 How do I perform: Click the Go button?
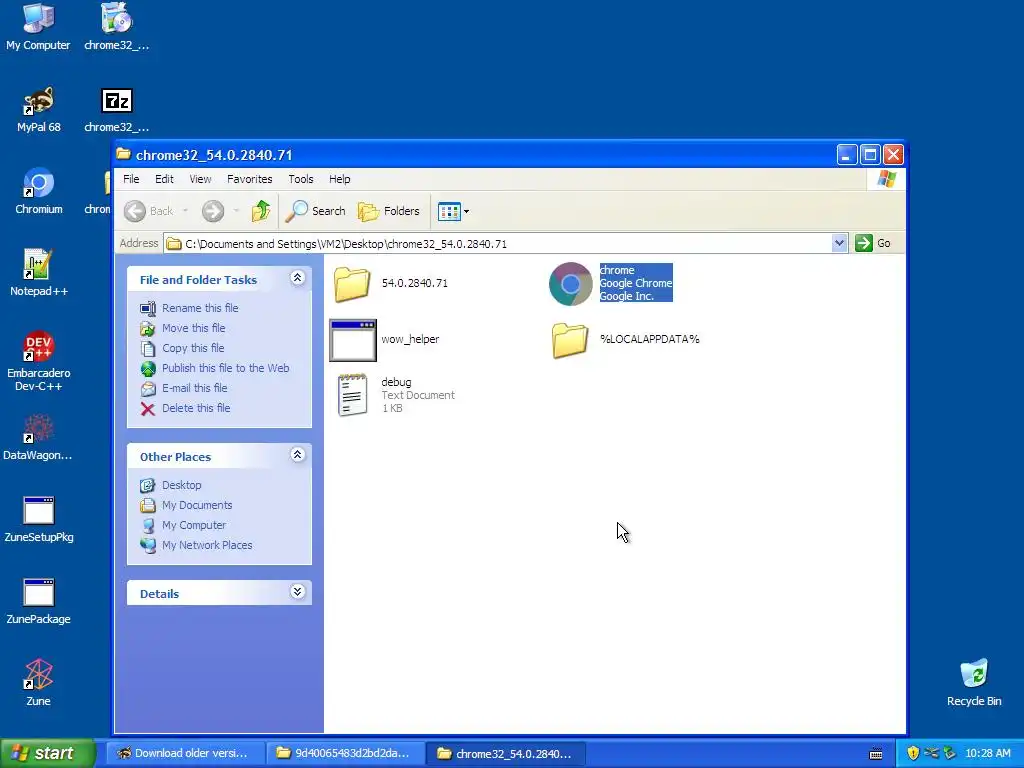873,244
